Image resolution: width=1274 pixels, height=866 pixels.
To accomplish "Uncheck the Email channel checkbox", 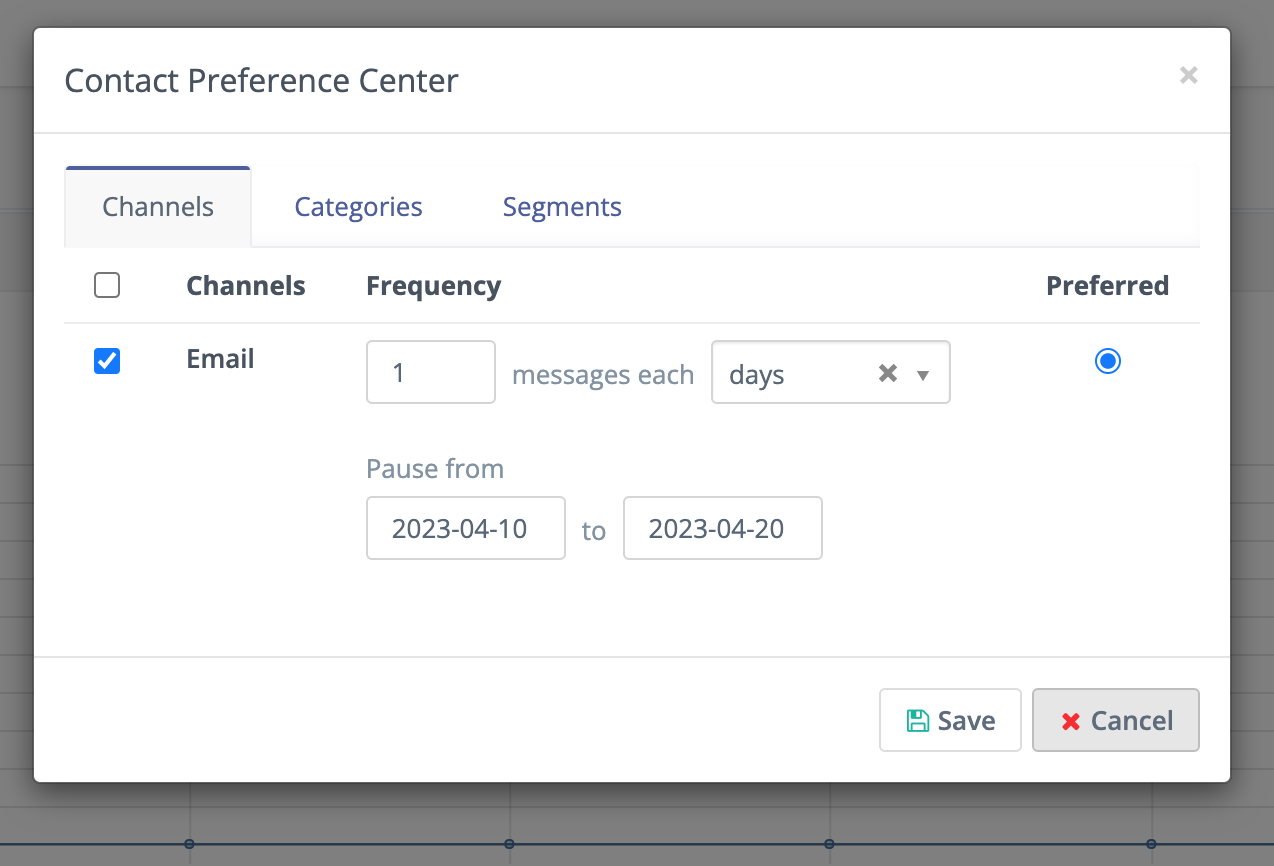I will [107, 361].
